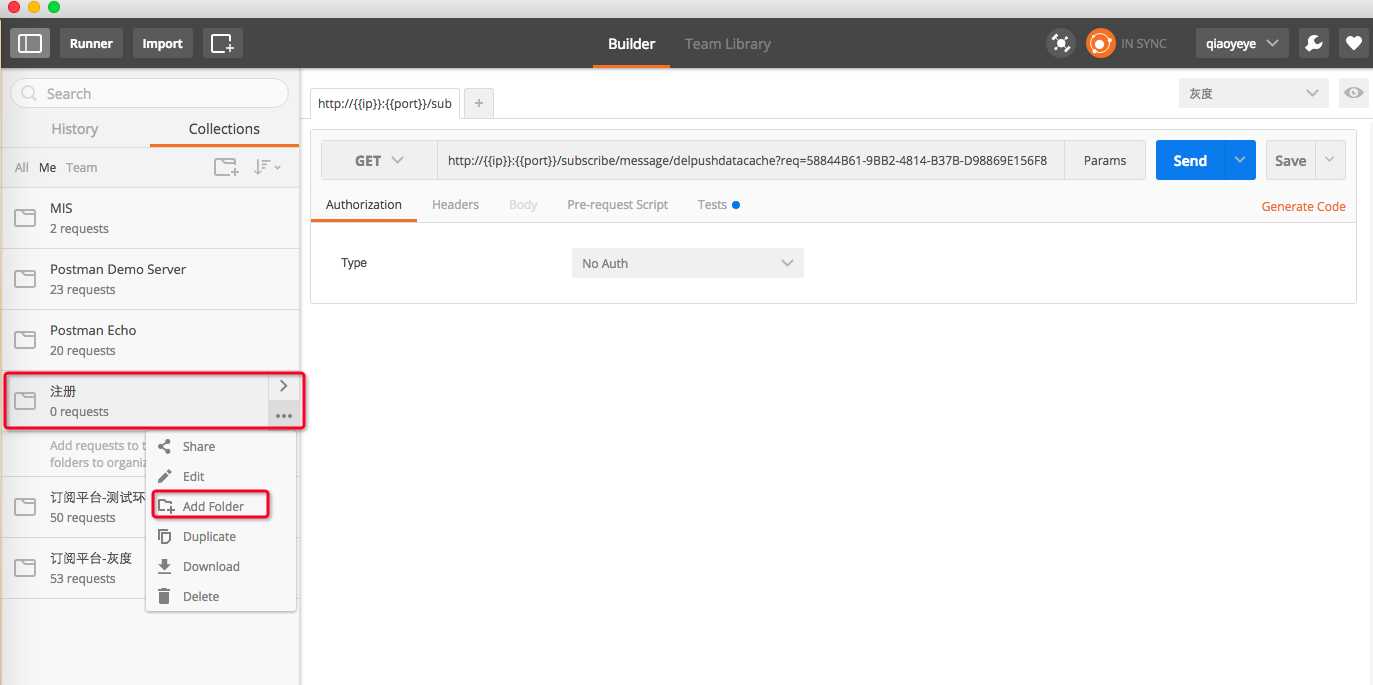The image size is (1373, 685).
Task: Switch to Team Library tab
Action: pyautogui.click(x=727, y=44)
